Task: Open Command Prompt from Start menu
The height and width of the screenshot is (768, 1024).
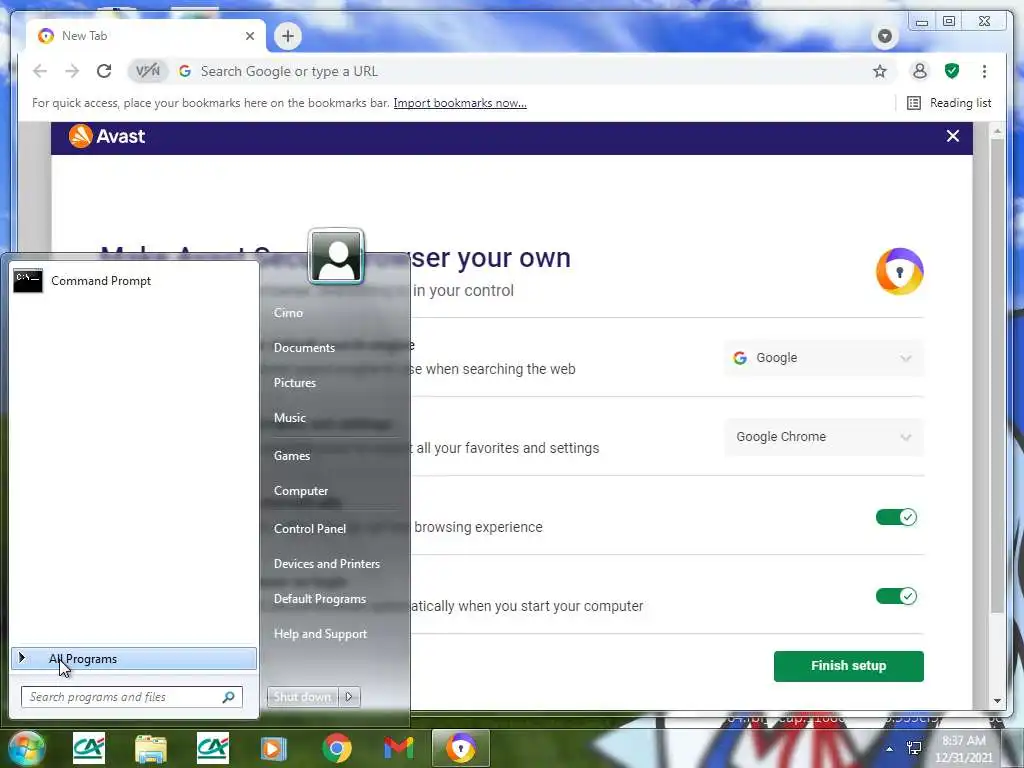Action: [134, 281]
